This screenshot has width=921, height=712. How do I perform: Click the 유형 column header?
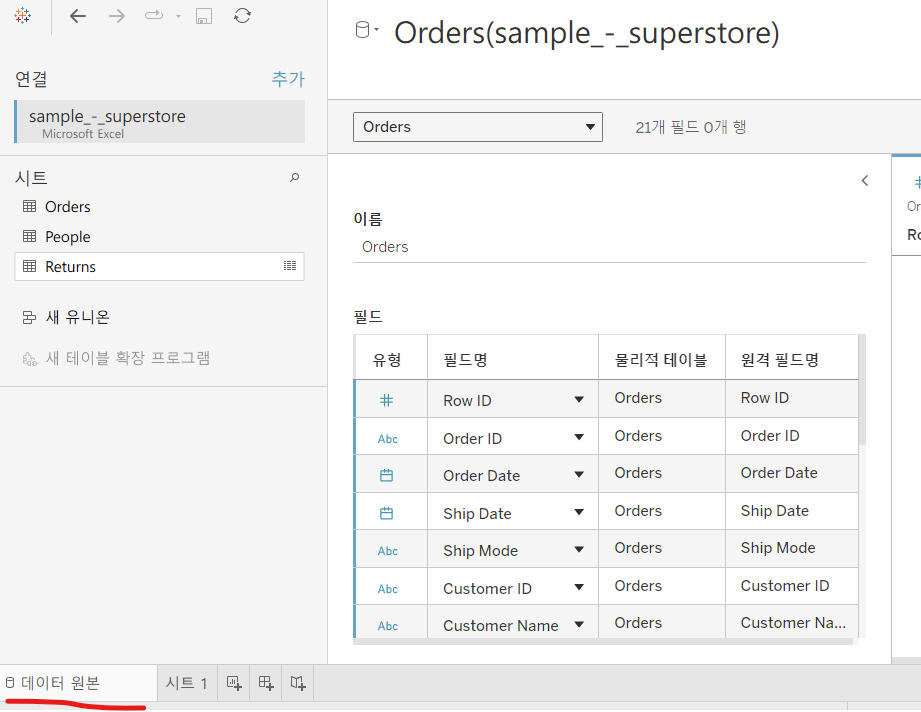(391, 358)
